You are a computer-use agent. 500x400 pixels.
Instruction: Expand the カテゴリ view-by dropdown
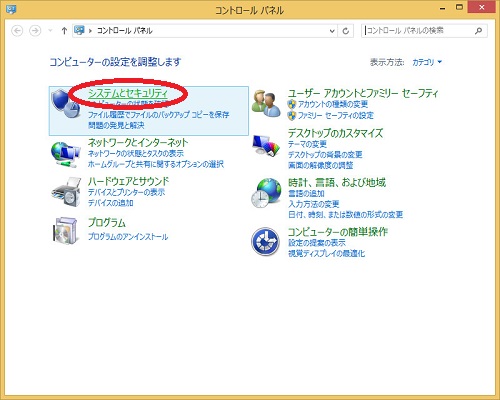click(427, 62)
